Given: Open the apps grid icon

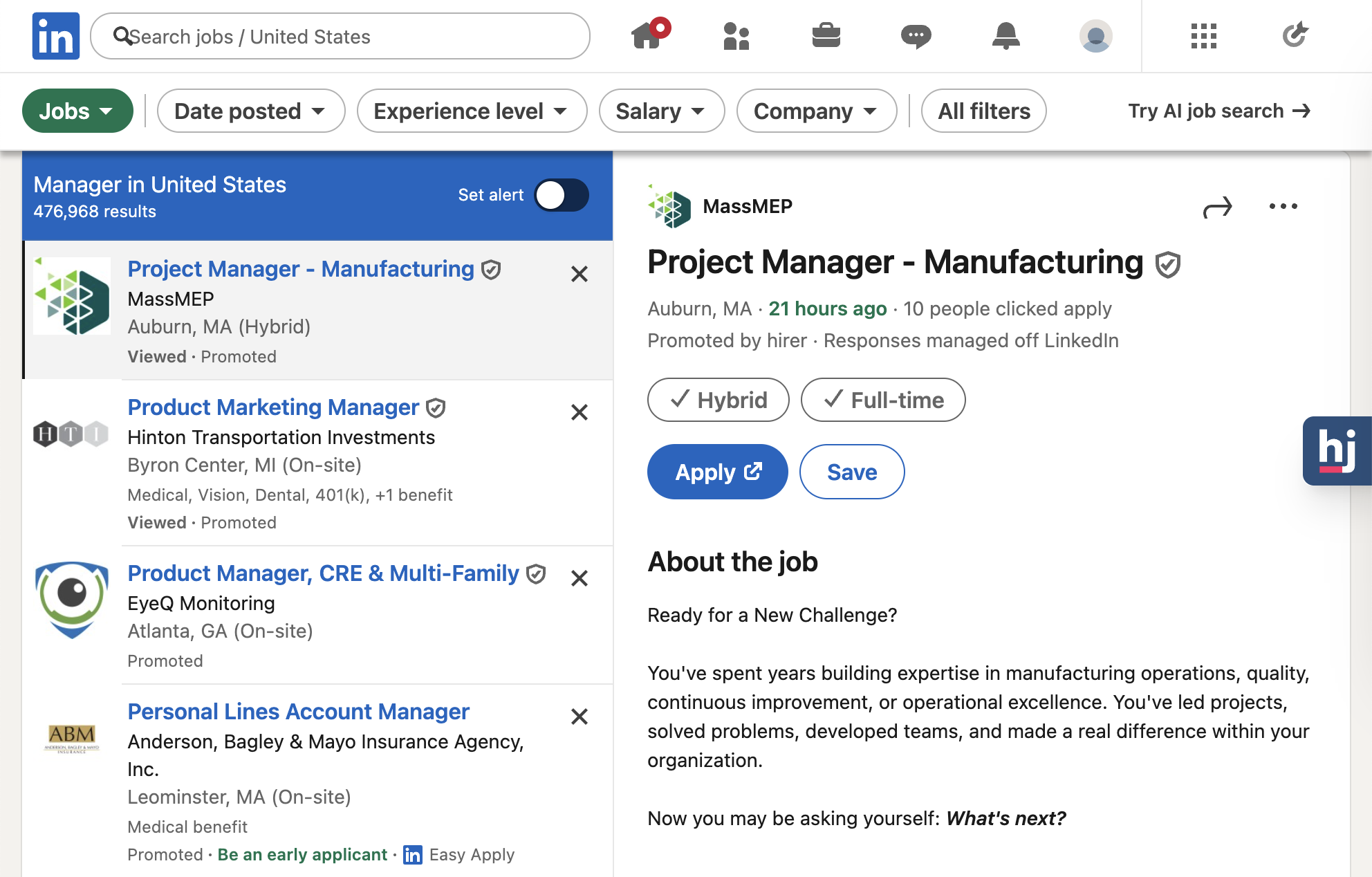Looking at the screenshot, I should click(x=1204, y=36).
